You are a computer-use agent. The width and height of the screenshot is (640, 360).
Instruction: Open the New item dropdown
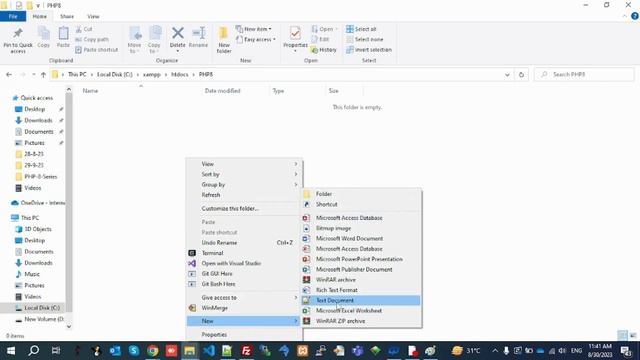click(253, 29)
